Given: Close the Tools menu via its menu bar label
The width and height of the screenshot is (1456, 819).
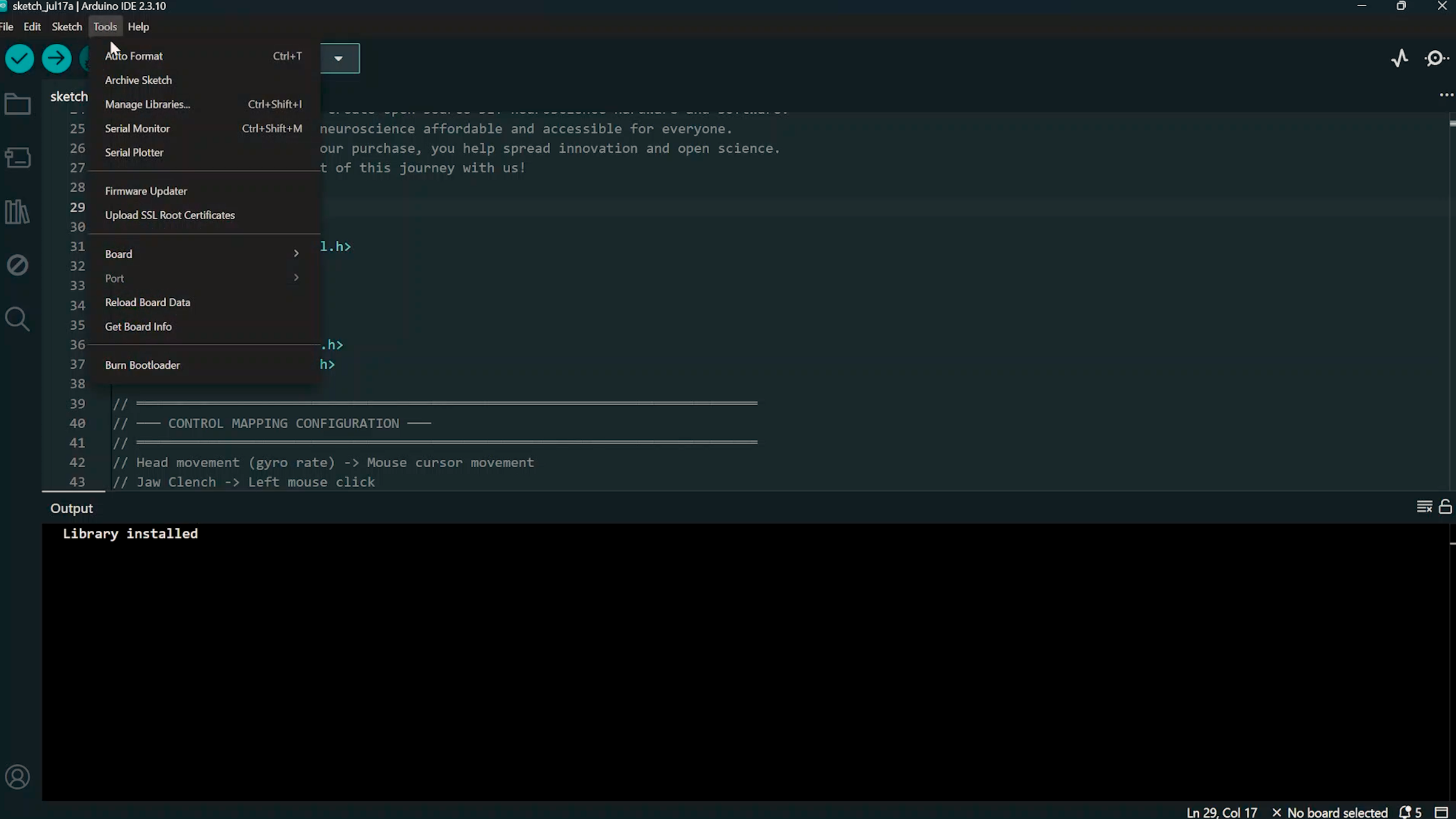Looking at the screenshot, I should [105, 27].
